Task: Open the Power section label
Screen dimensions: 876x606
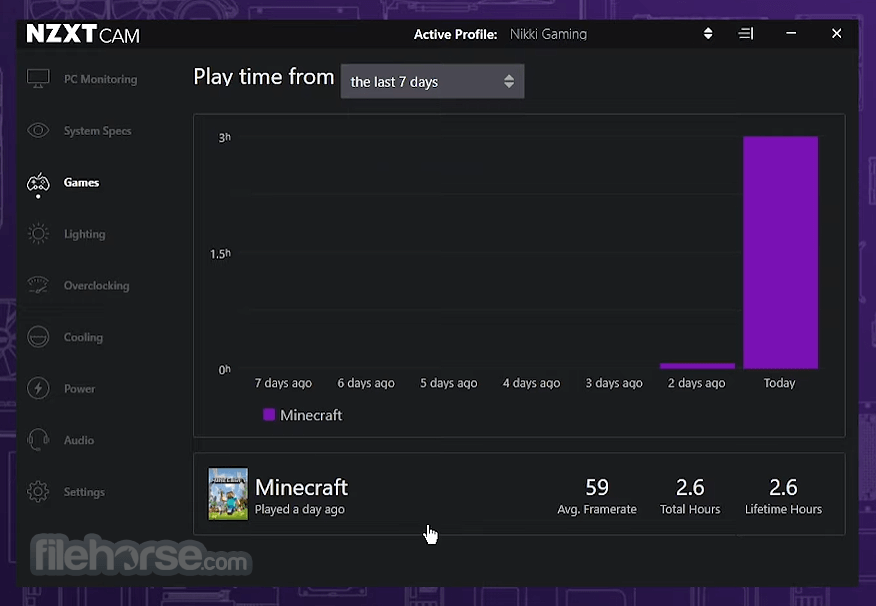Action: (79, 389)
